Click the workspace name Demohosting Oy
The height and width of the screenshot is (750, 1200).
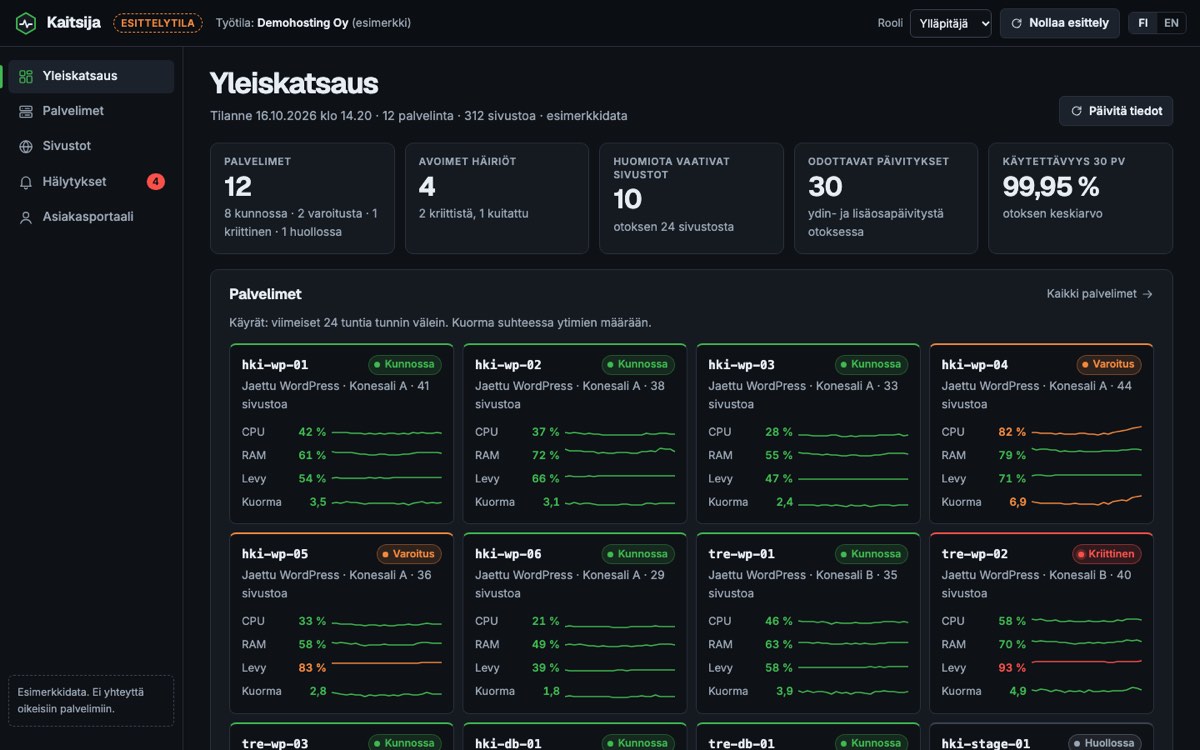303,23
